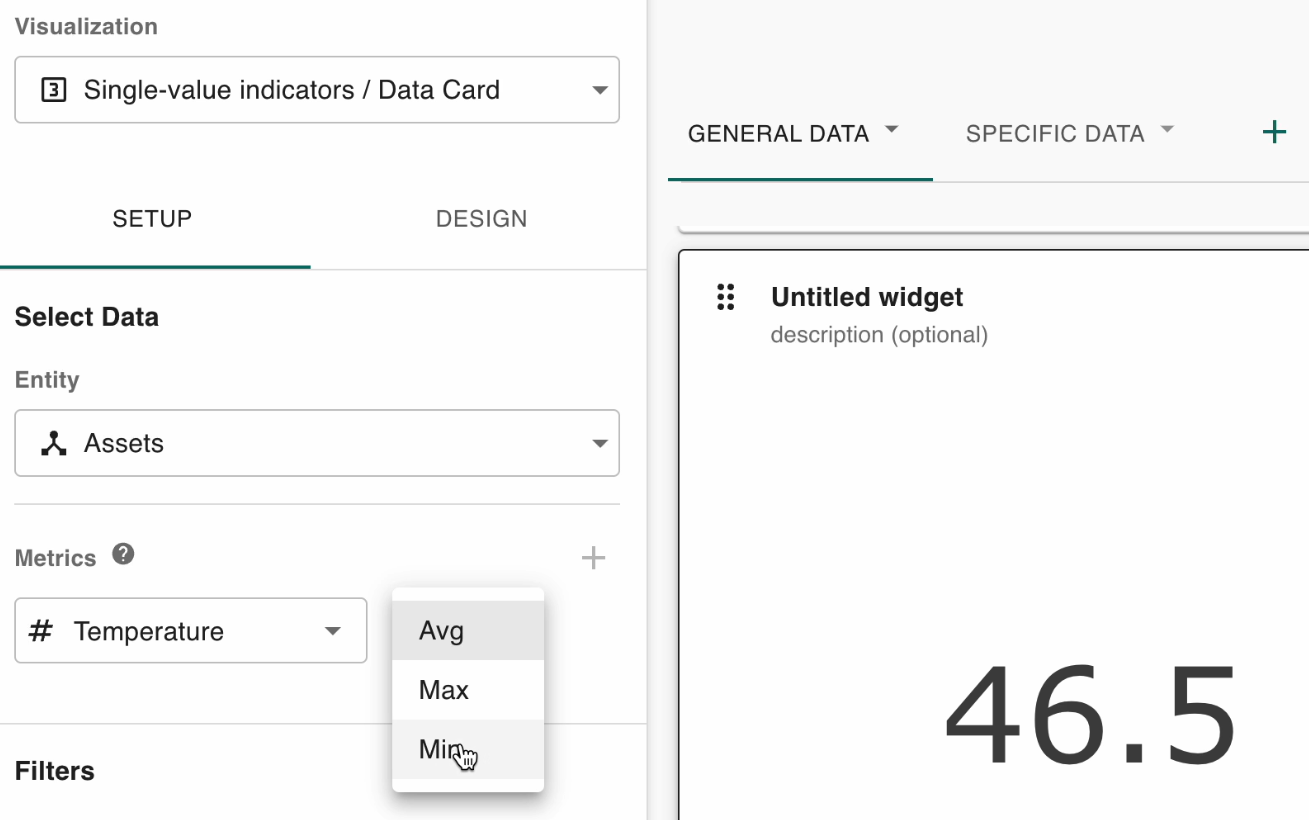Screen dimensions: 1309x820
Task: Expand the Visualization type dropdown arrow
Action: click(x=599, y=90)
